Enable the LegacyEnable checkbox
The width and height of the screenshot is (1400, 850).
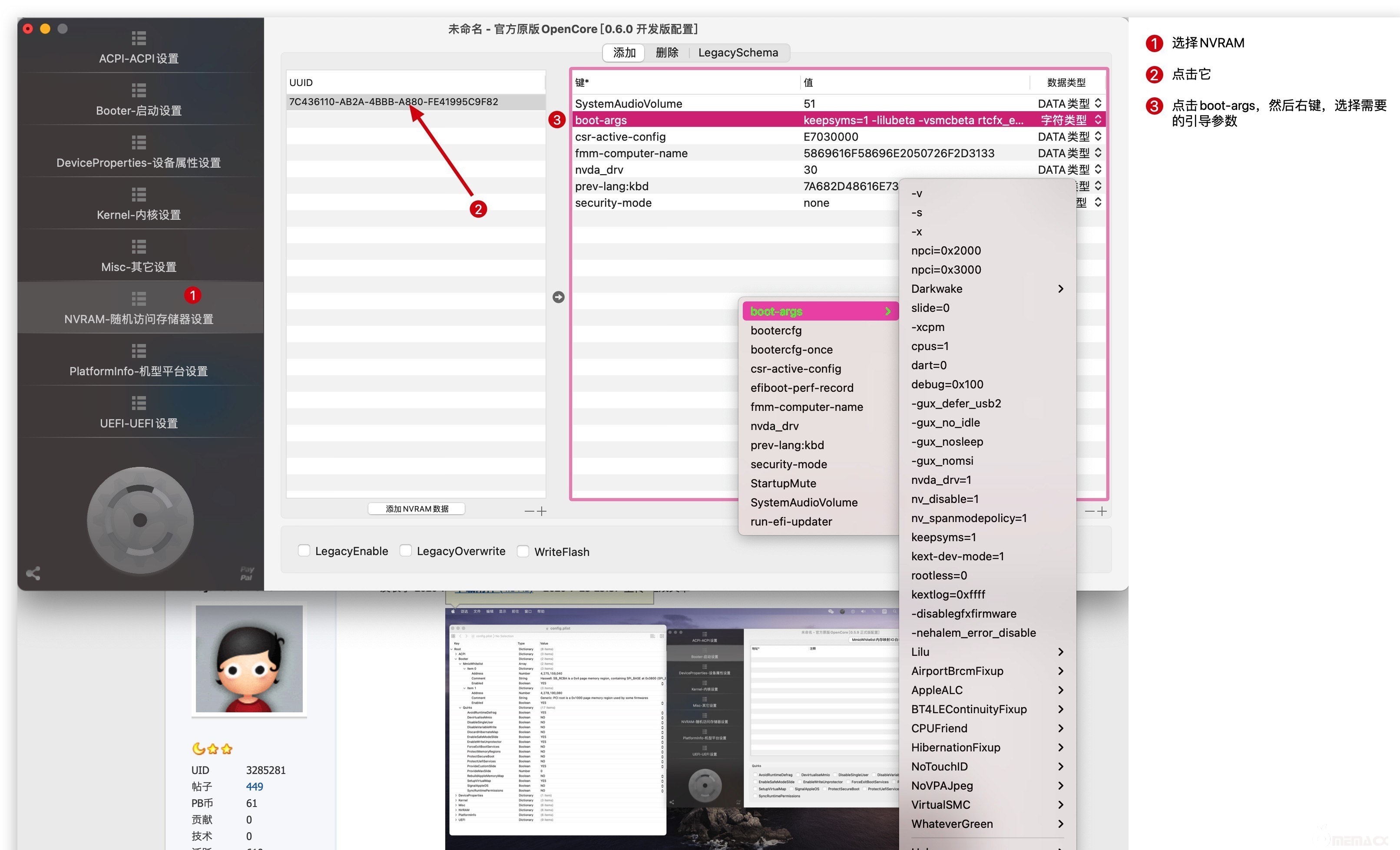pos(304,551)
